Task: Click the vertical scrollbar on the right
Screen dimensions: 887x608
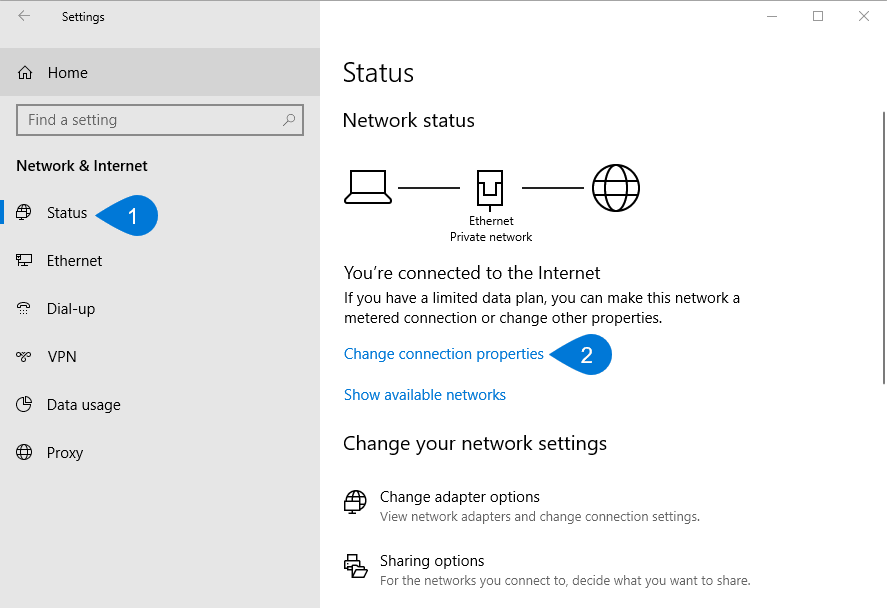Action: (883, 248)
